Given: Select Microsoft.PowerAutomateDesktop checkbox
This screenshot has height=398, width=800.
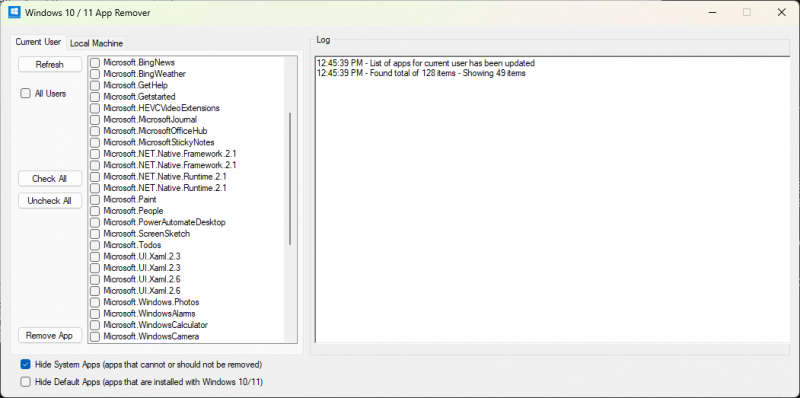Looking at the screenshot, I should pyautogui.click(x=95, y=222).
